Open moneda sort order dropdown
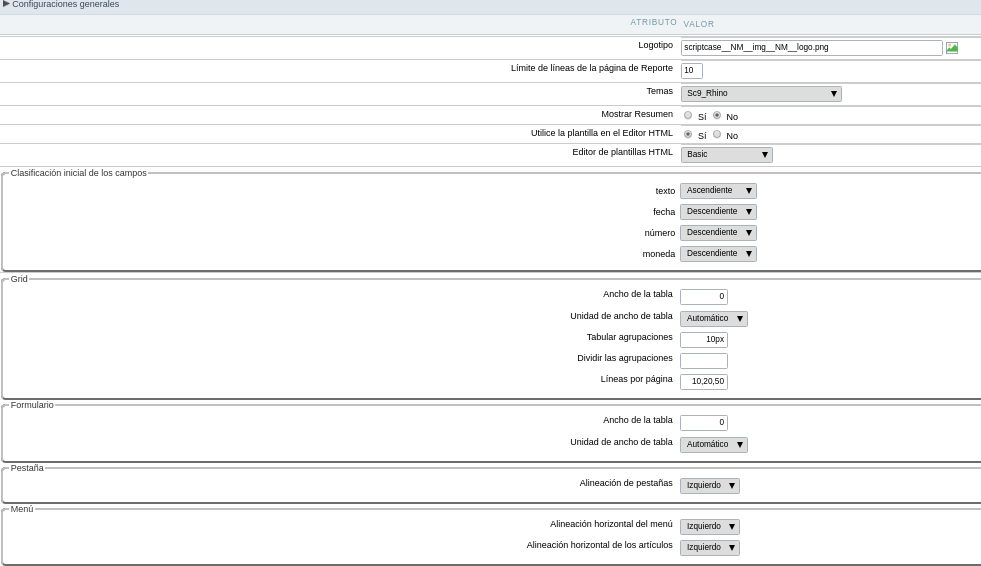Viewport: 981px width, 566px height. [718, 254]
